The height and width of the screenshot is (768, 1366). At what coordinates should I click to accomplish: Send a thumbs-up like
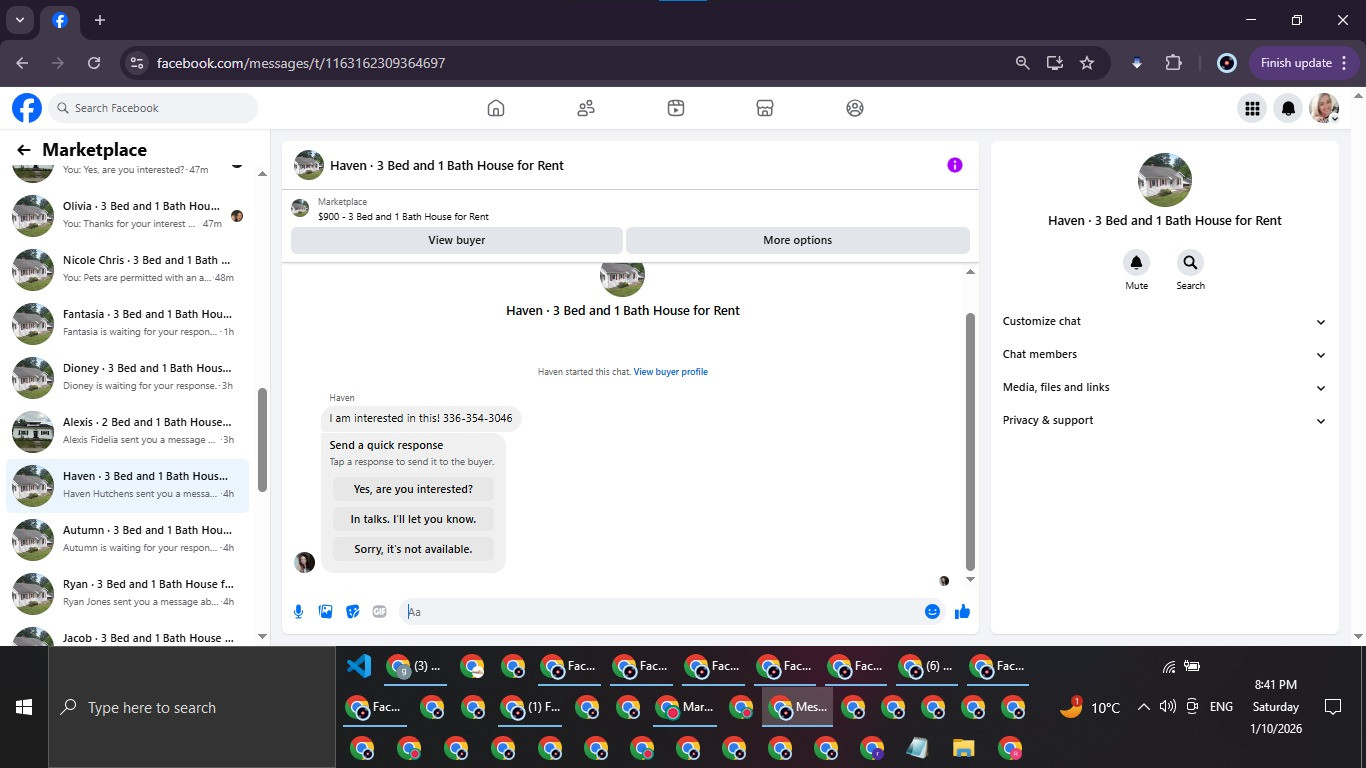(962, 611)
